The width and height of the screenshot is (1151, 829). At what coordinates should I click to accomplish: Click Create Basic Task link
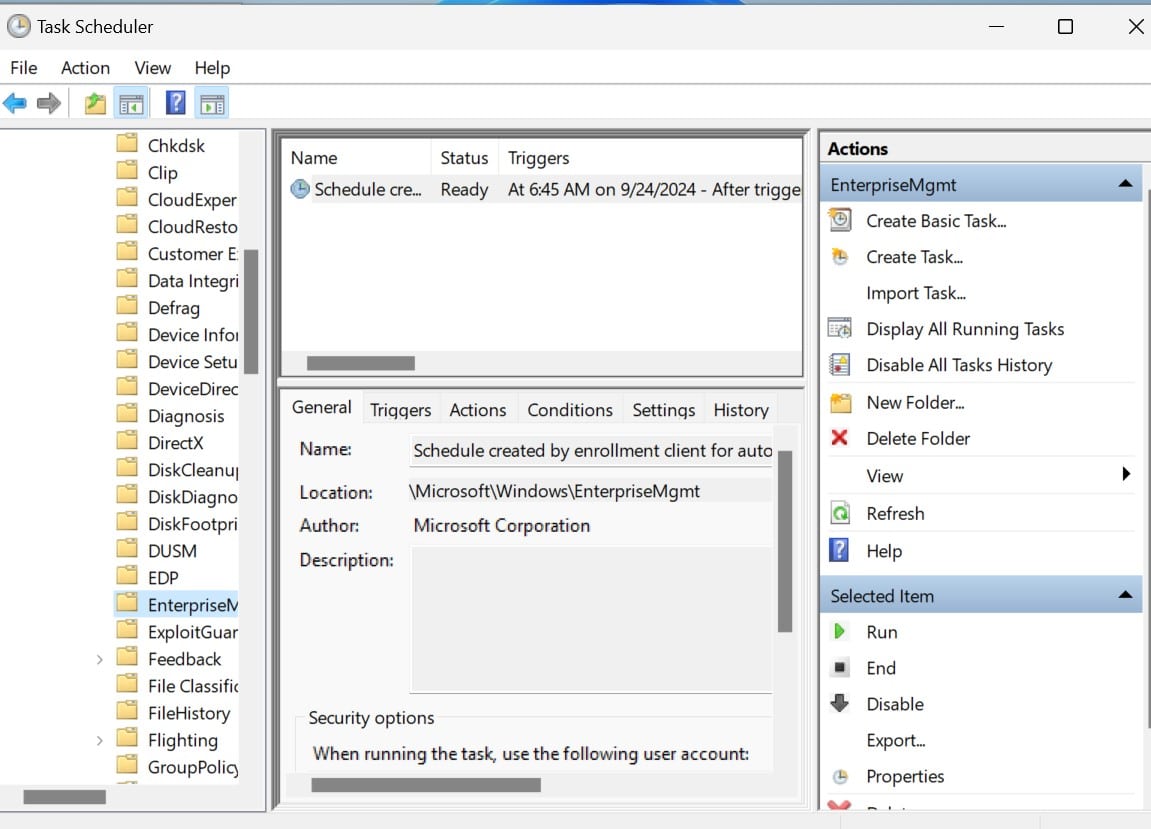tap(935, 221)
